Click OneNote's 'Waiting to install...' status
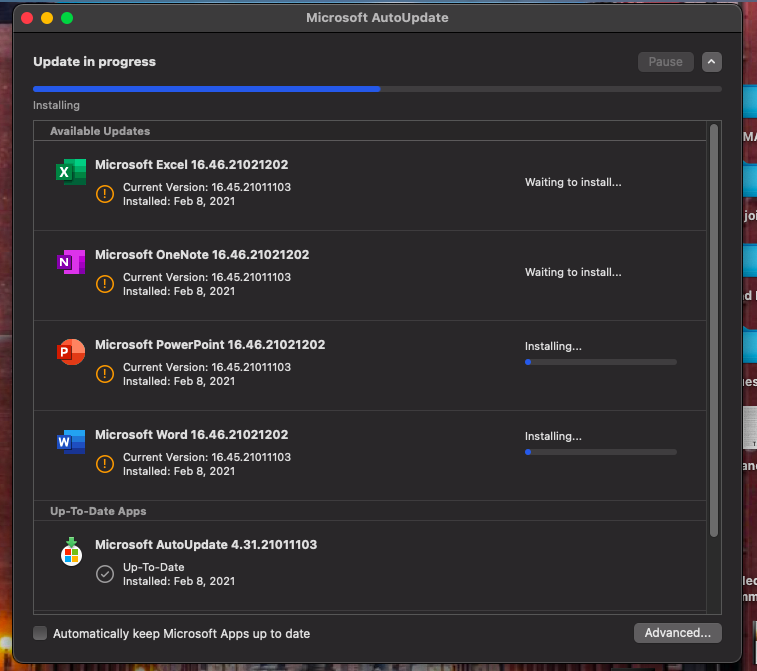This screenshot has height=671, width=757. click(x=573, y=272)
